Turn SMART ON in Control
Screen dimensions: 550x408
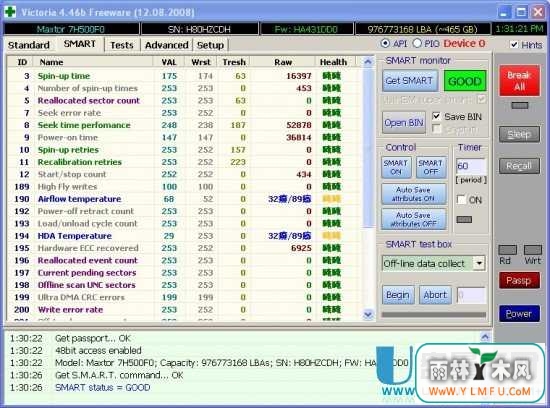[x=396, y=167]
